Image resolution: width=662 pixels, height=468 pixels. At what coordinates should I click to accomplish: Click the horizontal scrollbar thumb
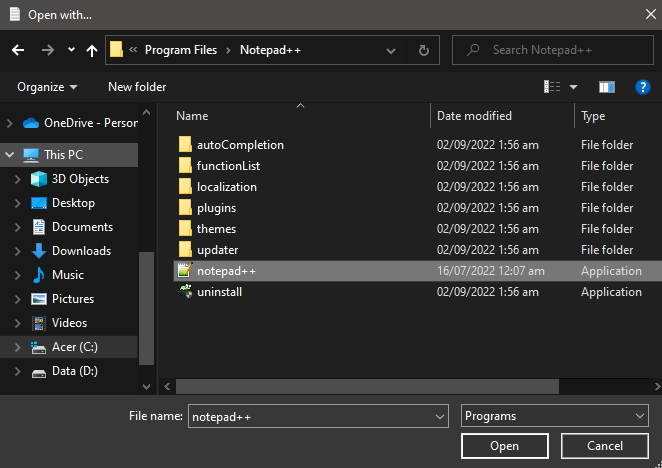pos(367,386)
